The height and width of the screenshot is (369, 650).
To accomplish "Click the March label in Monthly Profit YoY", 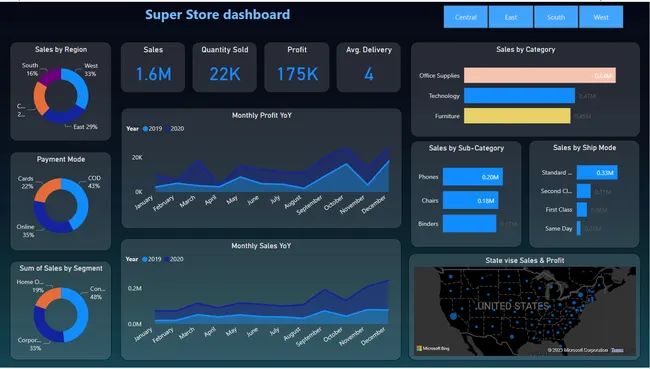I will tap(187, 201).
